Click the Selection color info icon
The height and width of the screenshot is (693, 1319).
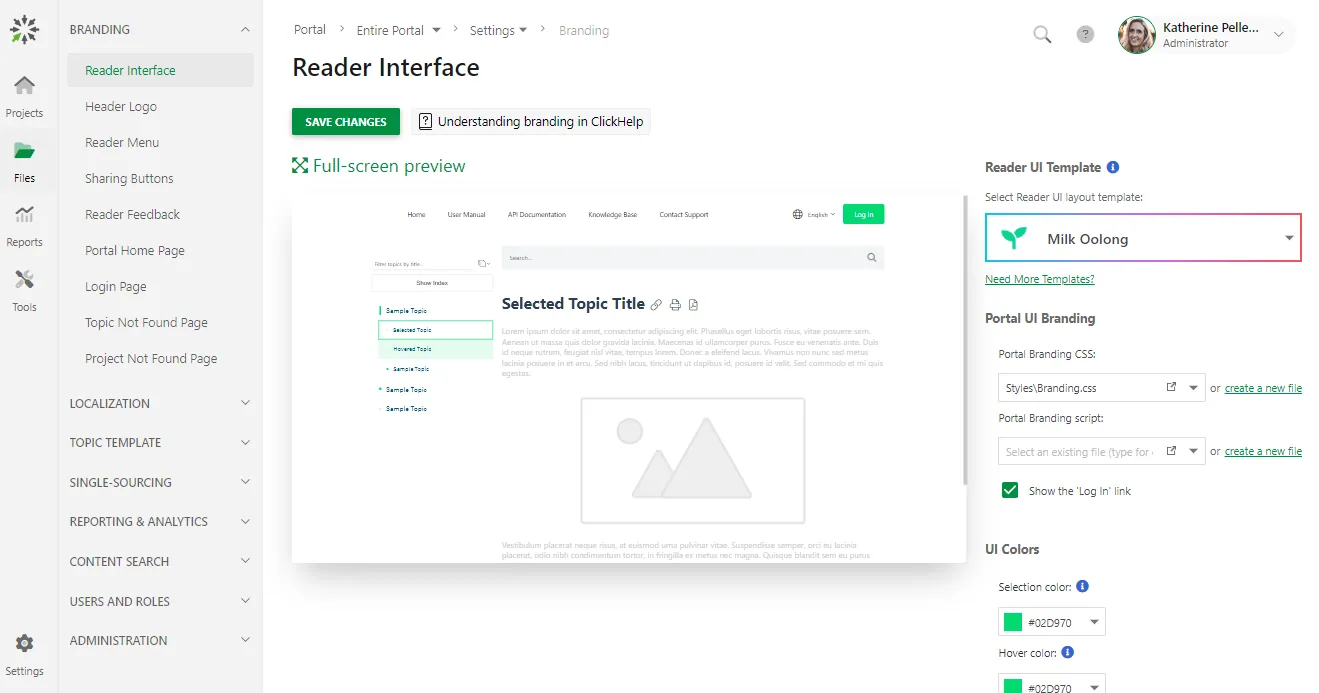tap(1081, 587)
